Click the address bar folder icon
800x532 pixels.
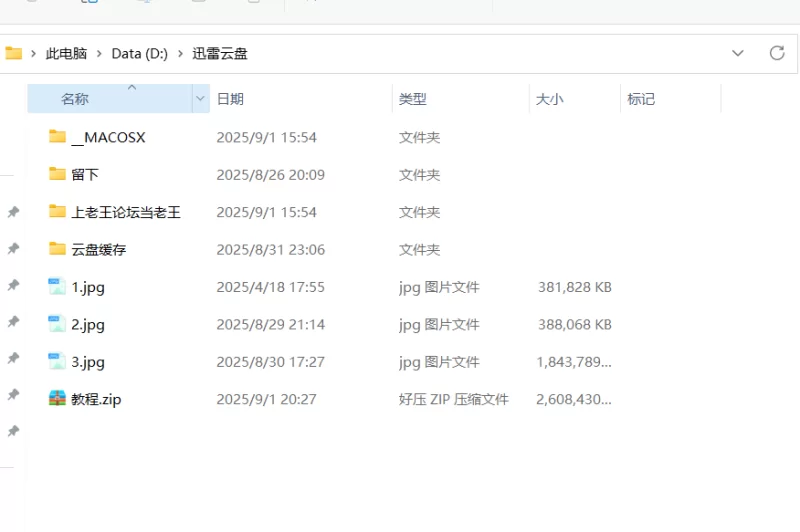pos(14,53)
